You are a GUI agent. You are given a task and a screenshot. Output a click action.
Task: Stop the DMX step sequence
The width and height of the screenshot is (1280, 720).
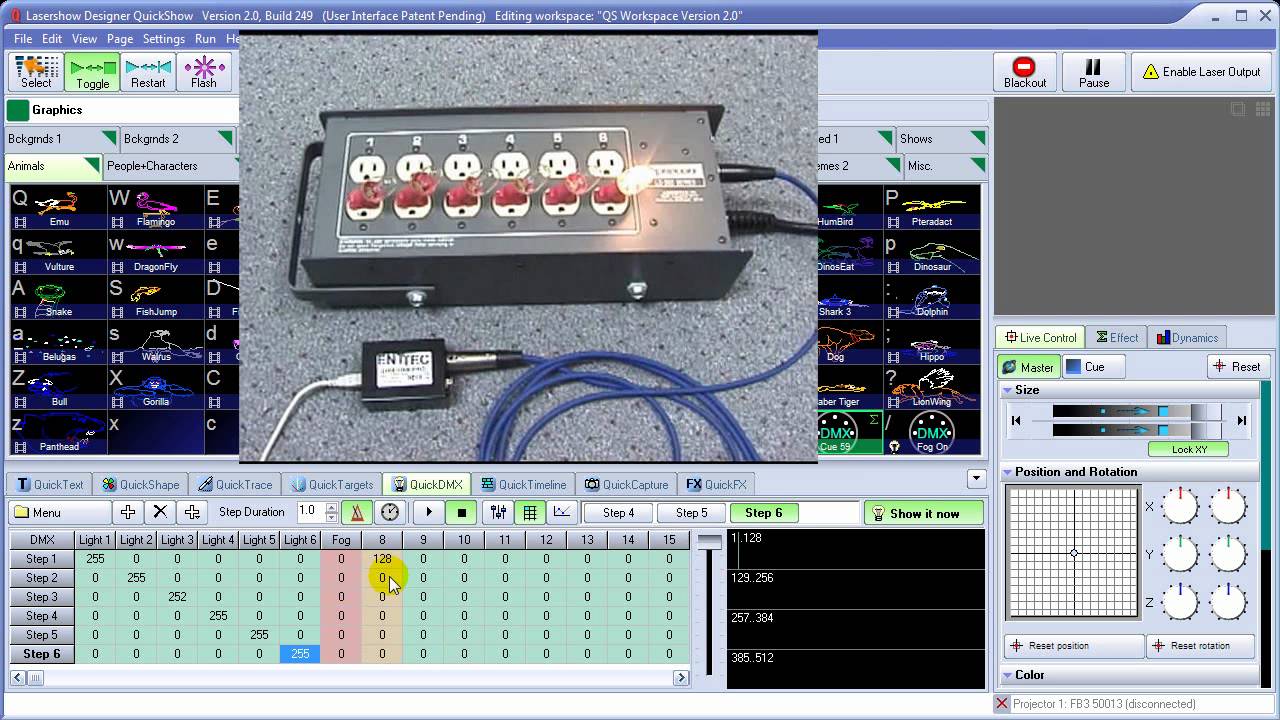(x=462, y=512)
